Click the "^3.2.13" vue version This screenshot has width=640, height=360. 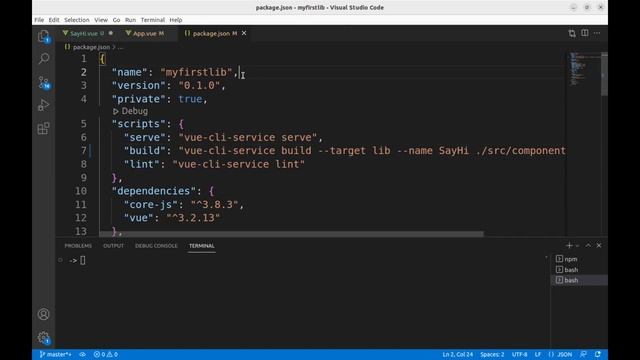(x=193, y=218)
